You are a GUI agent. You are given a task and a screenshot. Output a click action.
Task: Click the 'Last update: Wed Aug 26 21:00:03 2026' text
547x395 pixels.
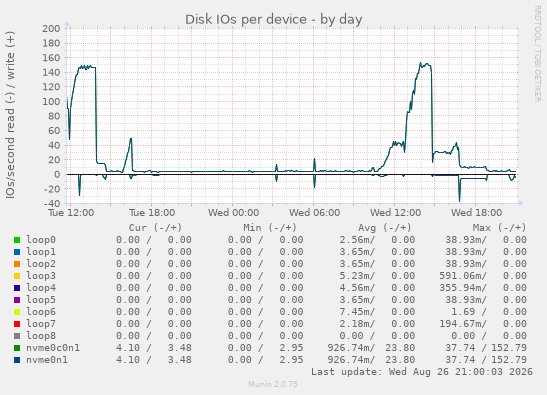tap(422, 372)
